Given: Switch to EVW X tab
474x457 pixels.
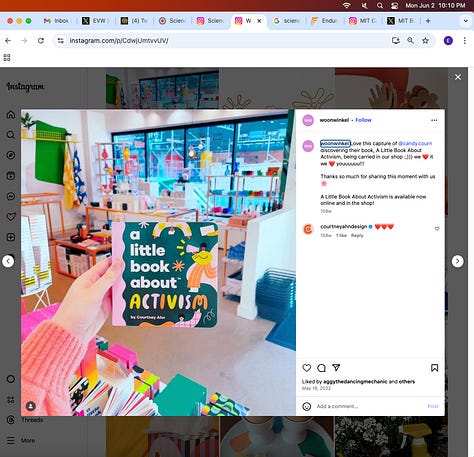Looking at the screenshot, I should pos(95,21).
